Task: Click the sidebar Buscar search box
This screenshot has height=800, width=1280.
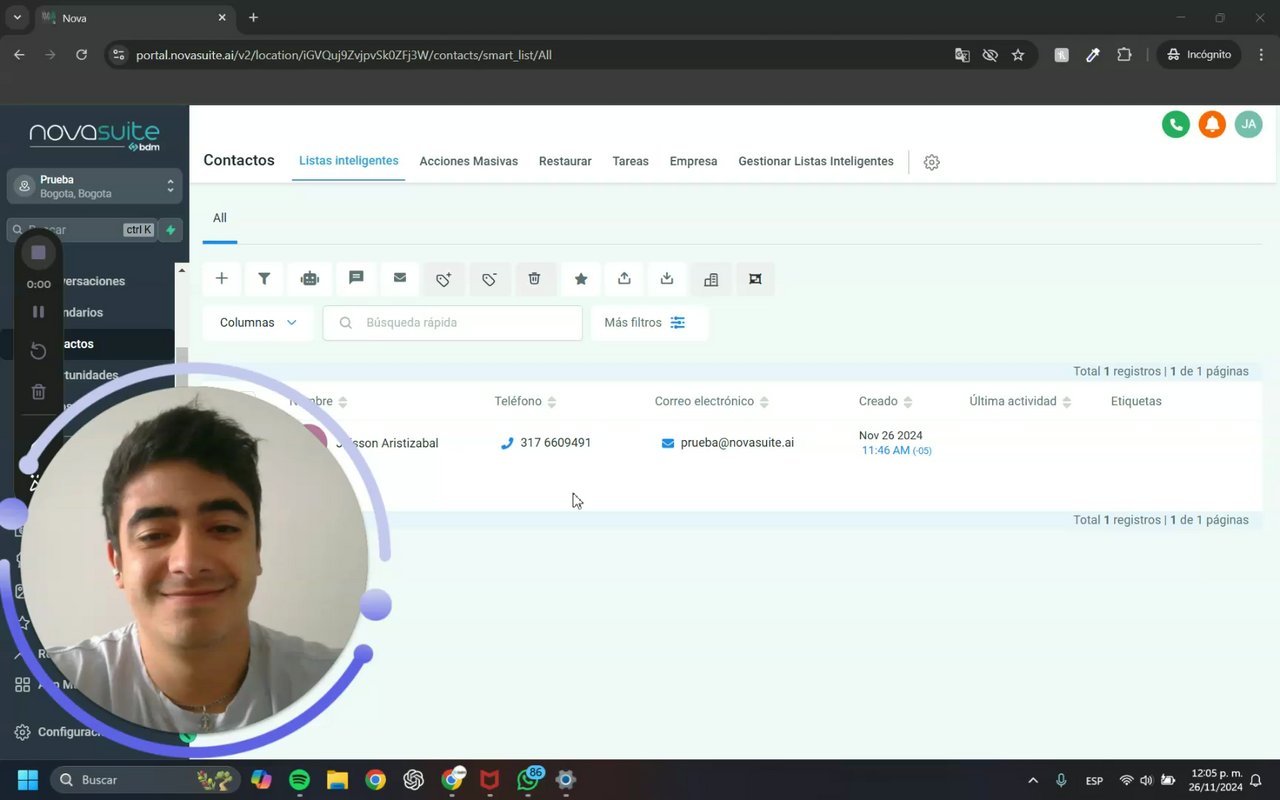Action: (81, 230)
